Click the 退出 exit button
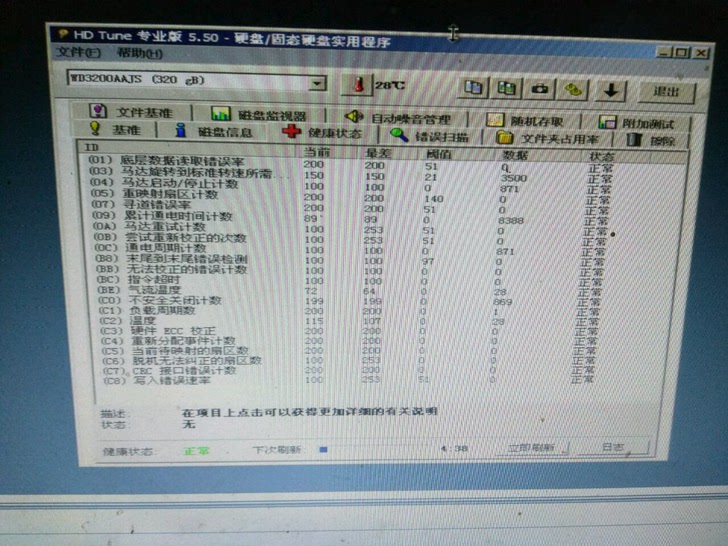728x546 pixels. [667, 92]
